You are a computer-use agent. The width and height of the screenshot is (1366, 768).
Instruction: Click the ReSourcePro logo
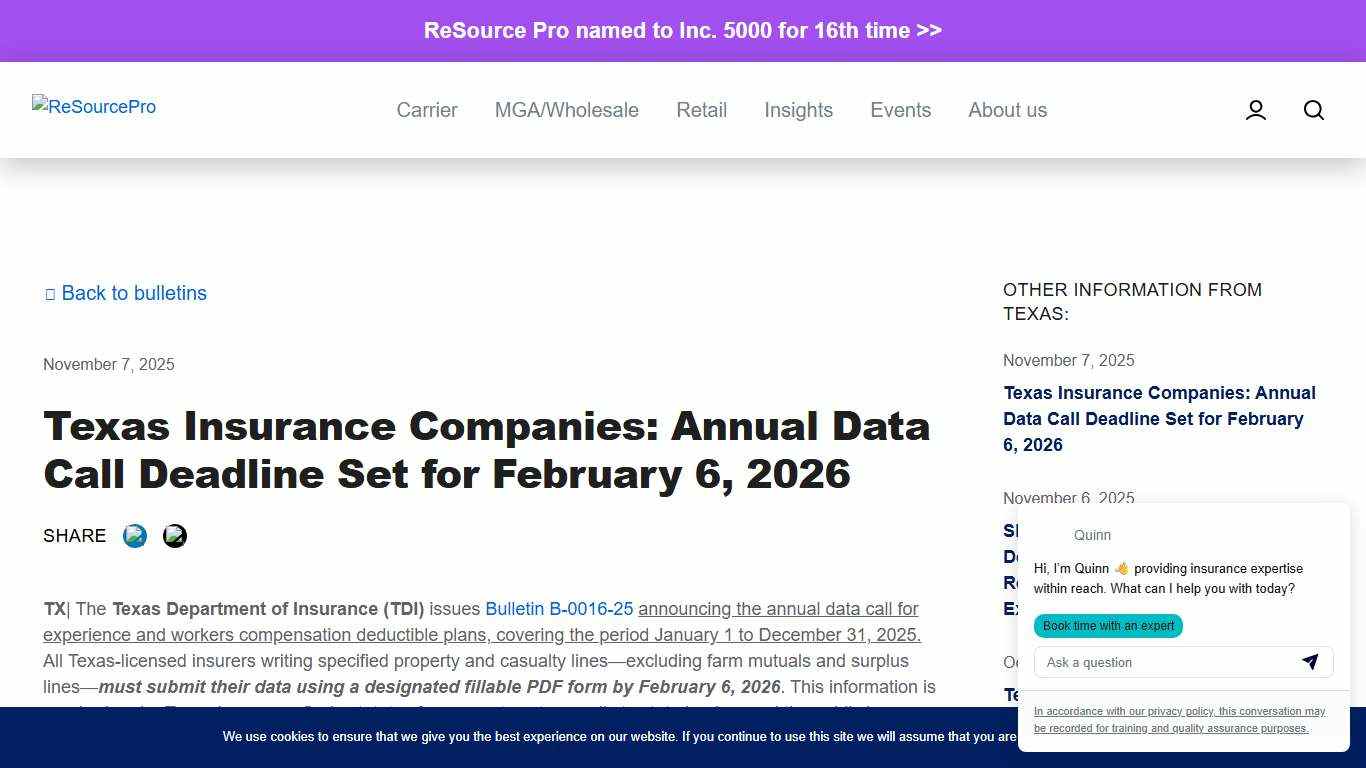(93, 107)
